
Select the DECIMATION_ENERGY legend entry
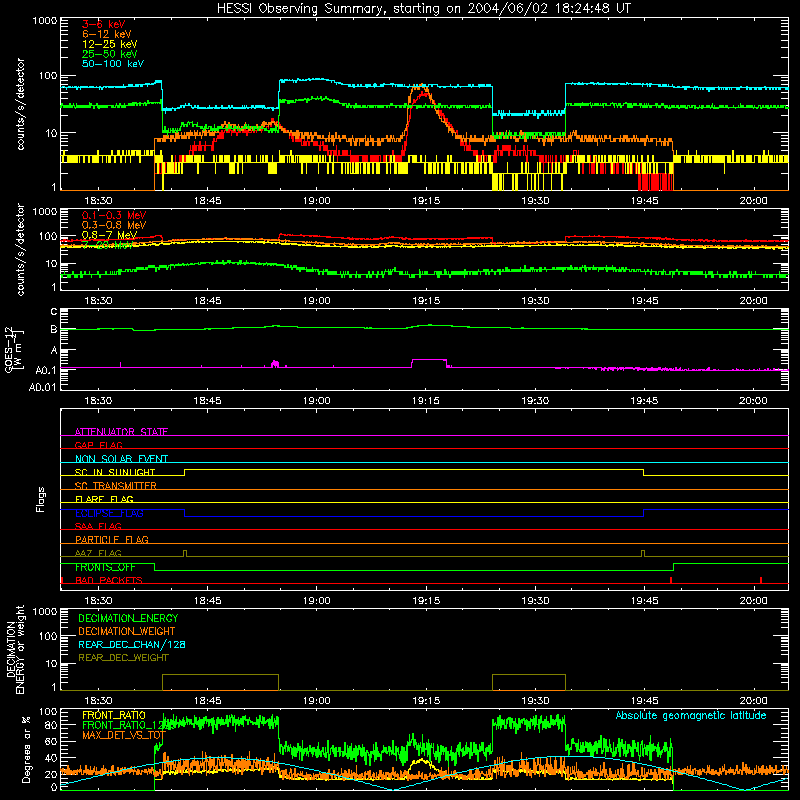[x=128, y=618]
